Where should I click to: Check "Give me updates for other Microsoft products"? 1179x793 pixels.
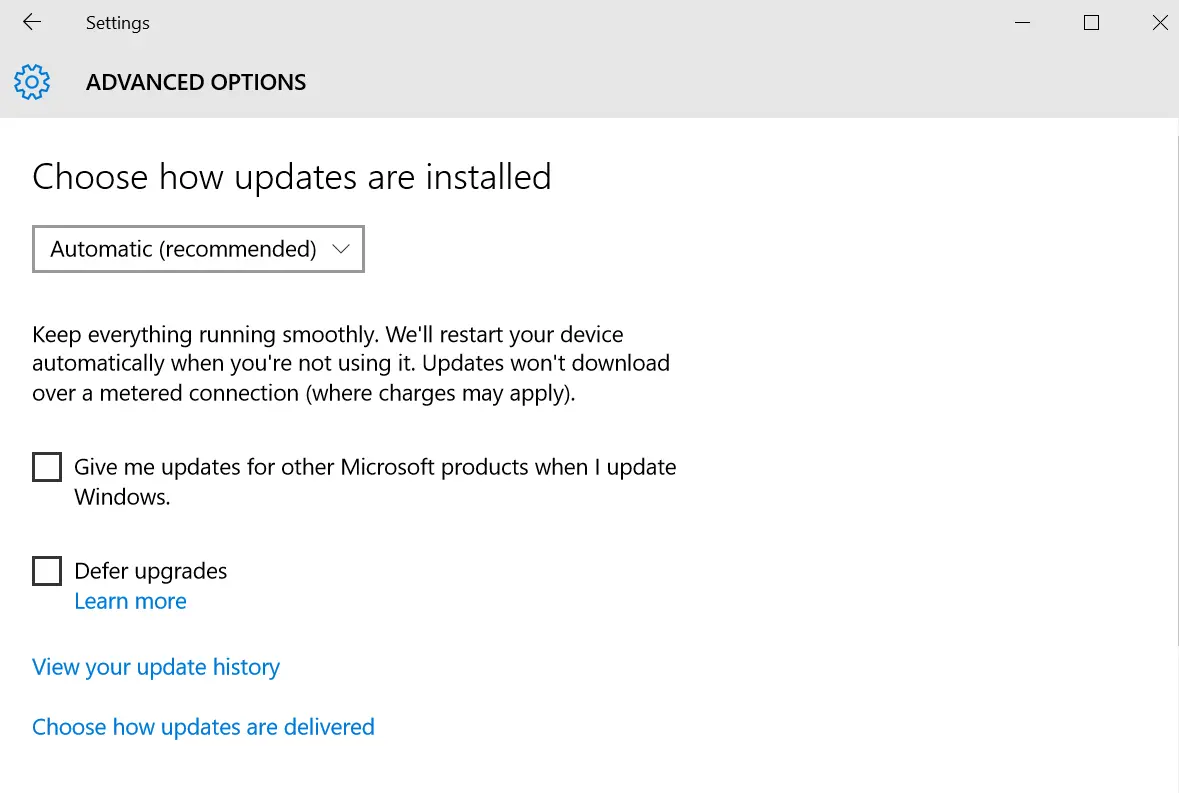tap(47, 466)
